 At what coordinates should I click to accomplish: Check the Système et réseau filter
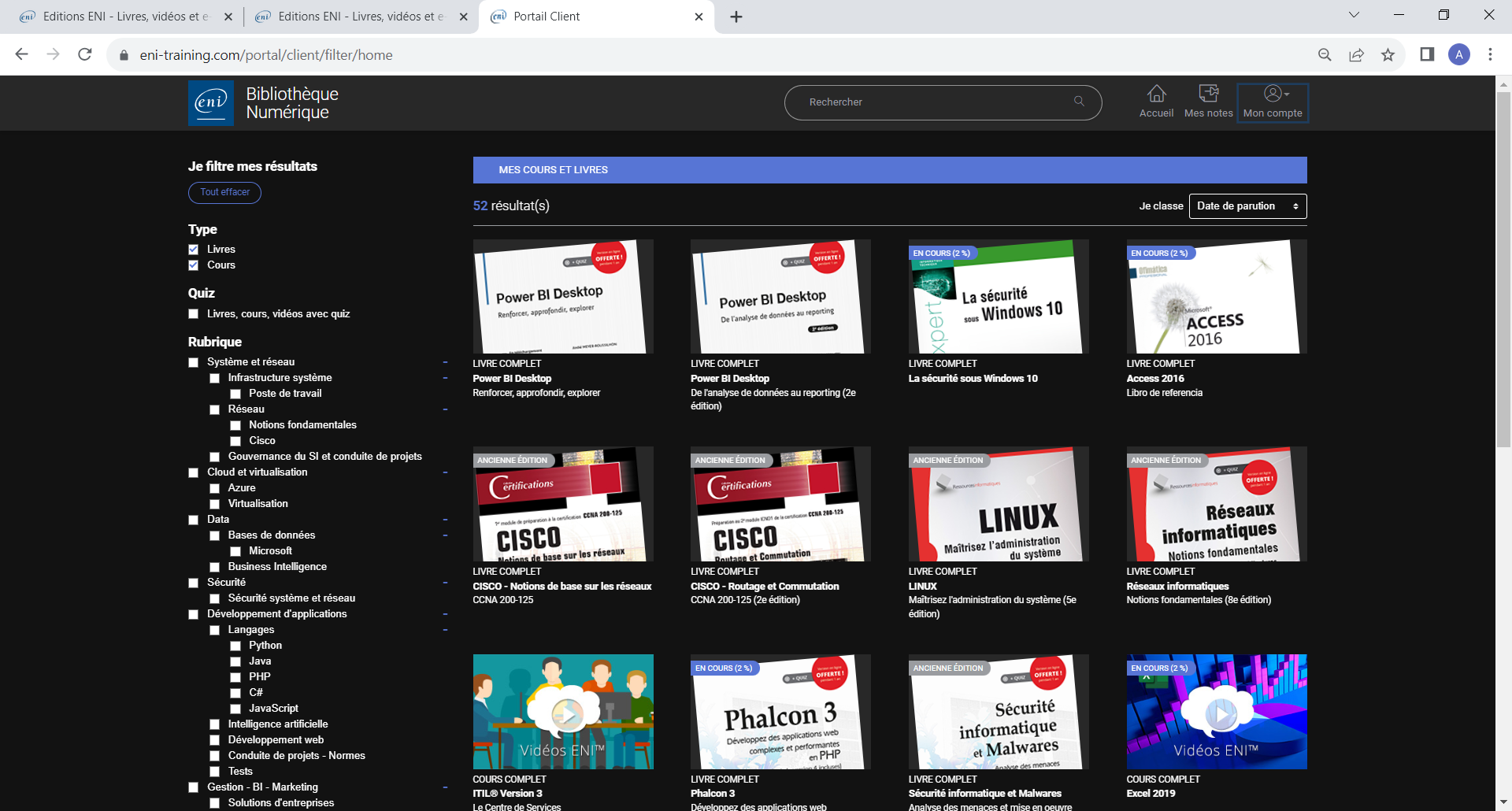pyautogui.click(x=194, y=362)
